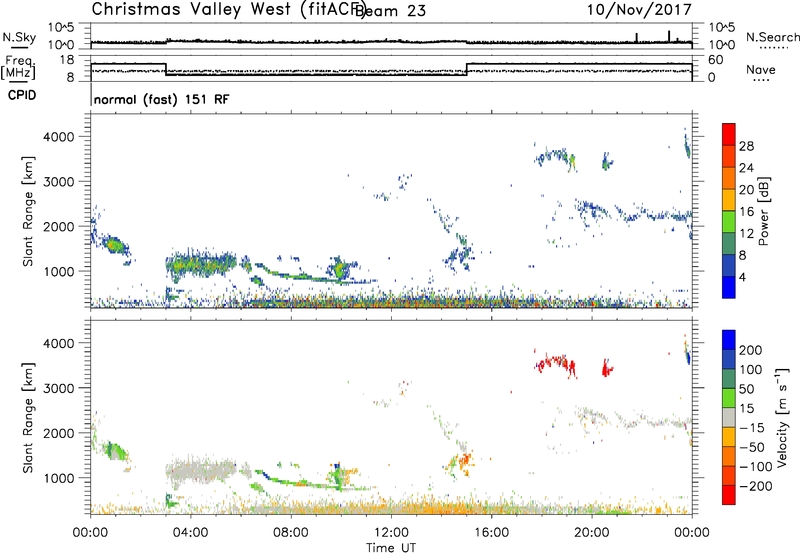
Task: Click the '08:00' time tick label
Action: tap(290, 533)
